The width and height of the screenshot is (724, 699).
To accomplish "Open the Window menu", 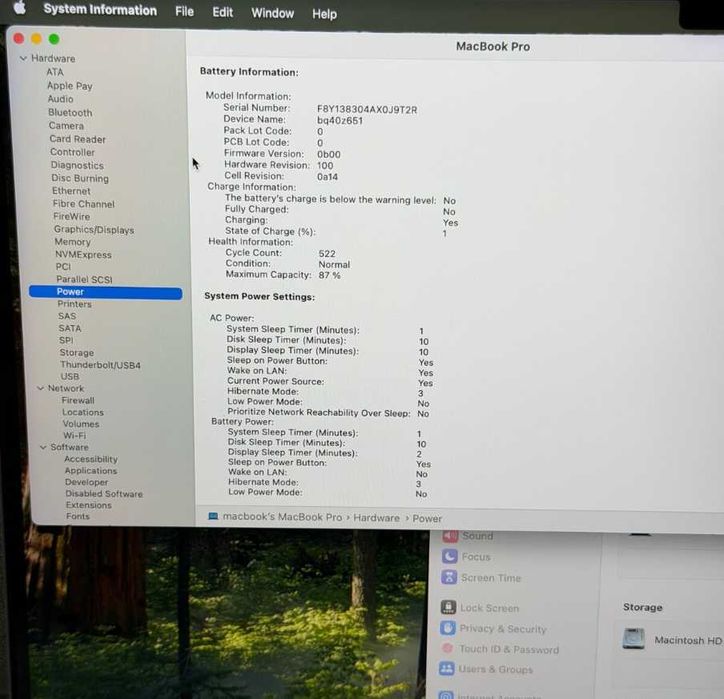I will pyautogui.click(x=272, y=13).
